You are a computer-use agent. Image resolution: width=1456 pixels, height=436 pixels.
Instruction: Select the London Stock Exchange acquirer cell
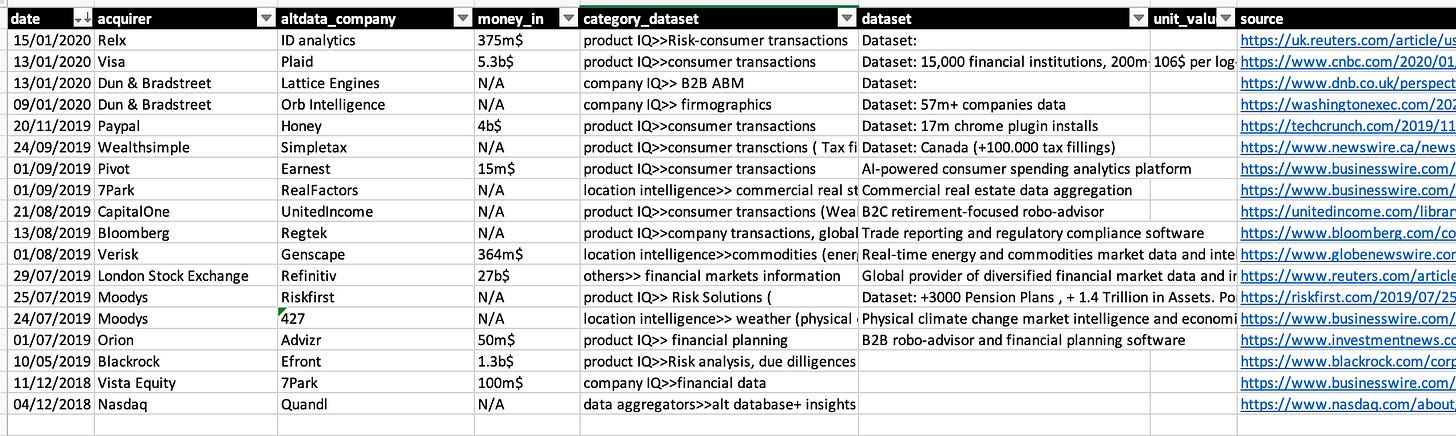point(186,276)
